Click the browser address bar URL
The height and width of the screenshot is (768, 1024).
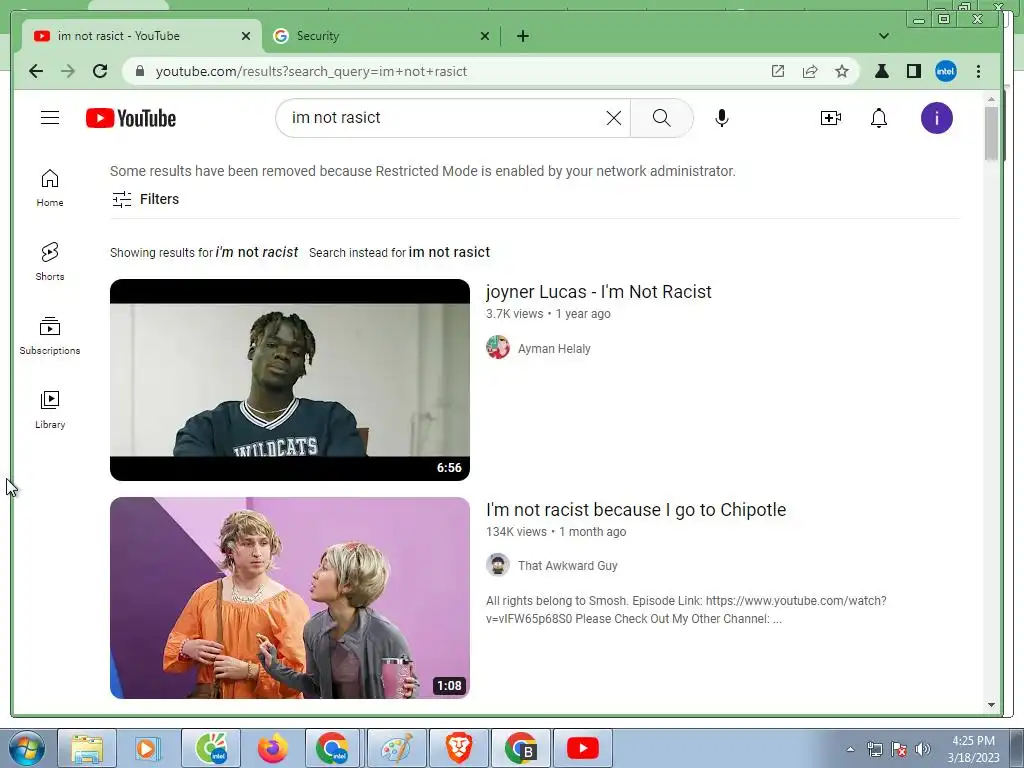[x=312, y=71]
